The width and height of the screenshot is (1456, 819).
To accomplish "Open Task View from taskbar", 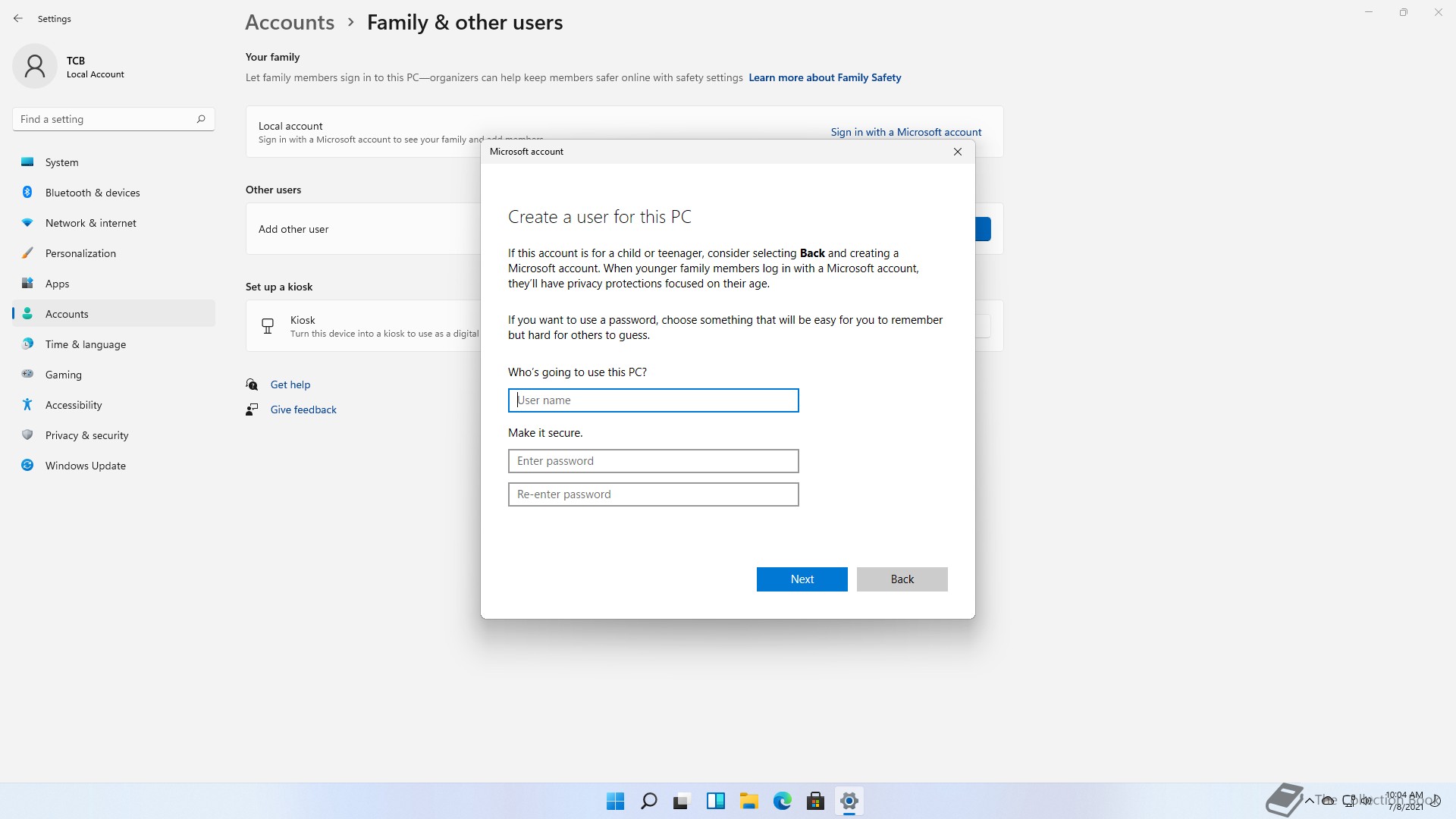I will tap(682, 801).
